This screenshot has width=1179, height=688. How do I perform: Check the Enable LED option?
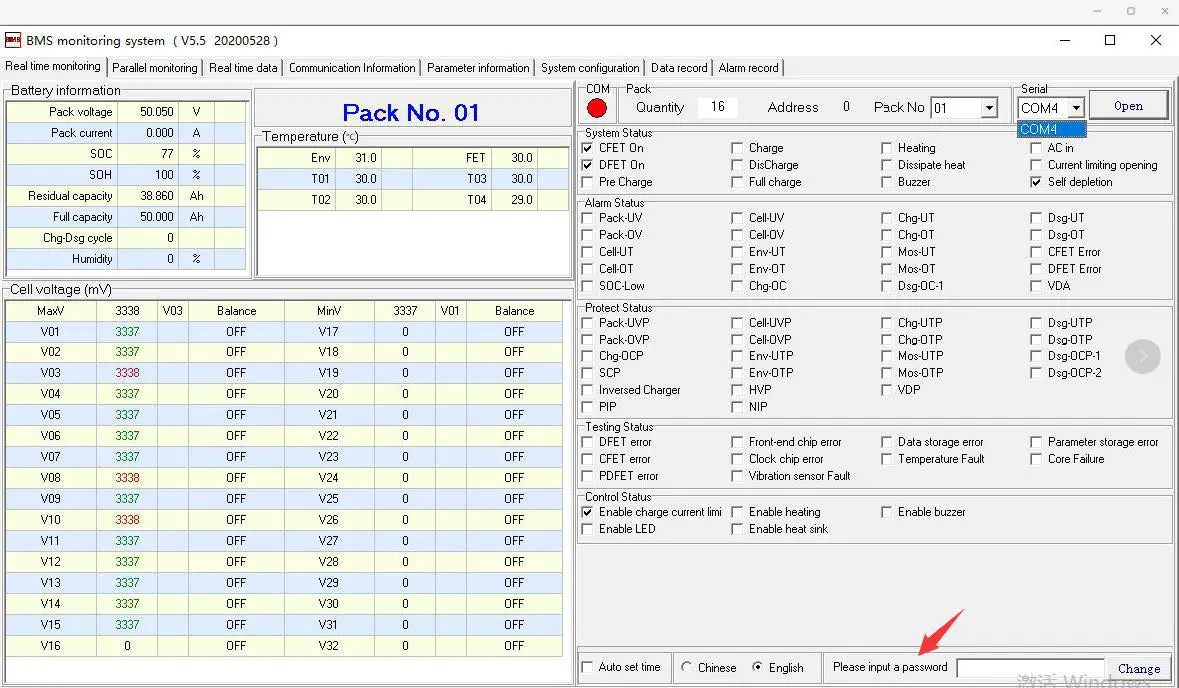tap(587, 529)
